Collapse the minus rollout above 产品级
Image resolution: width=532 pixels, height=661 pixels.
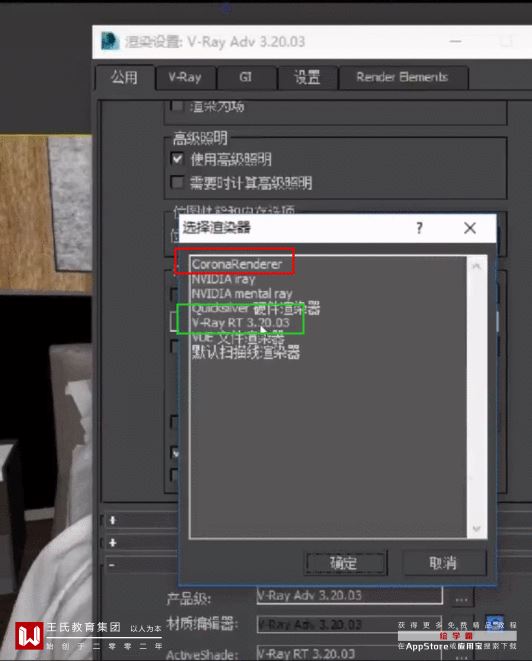112,565
